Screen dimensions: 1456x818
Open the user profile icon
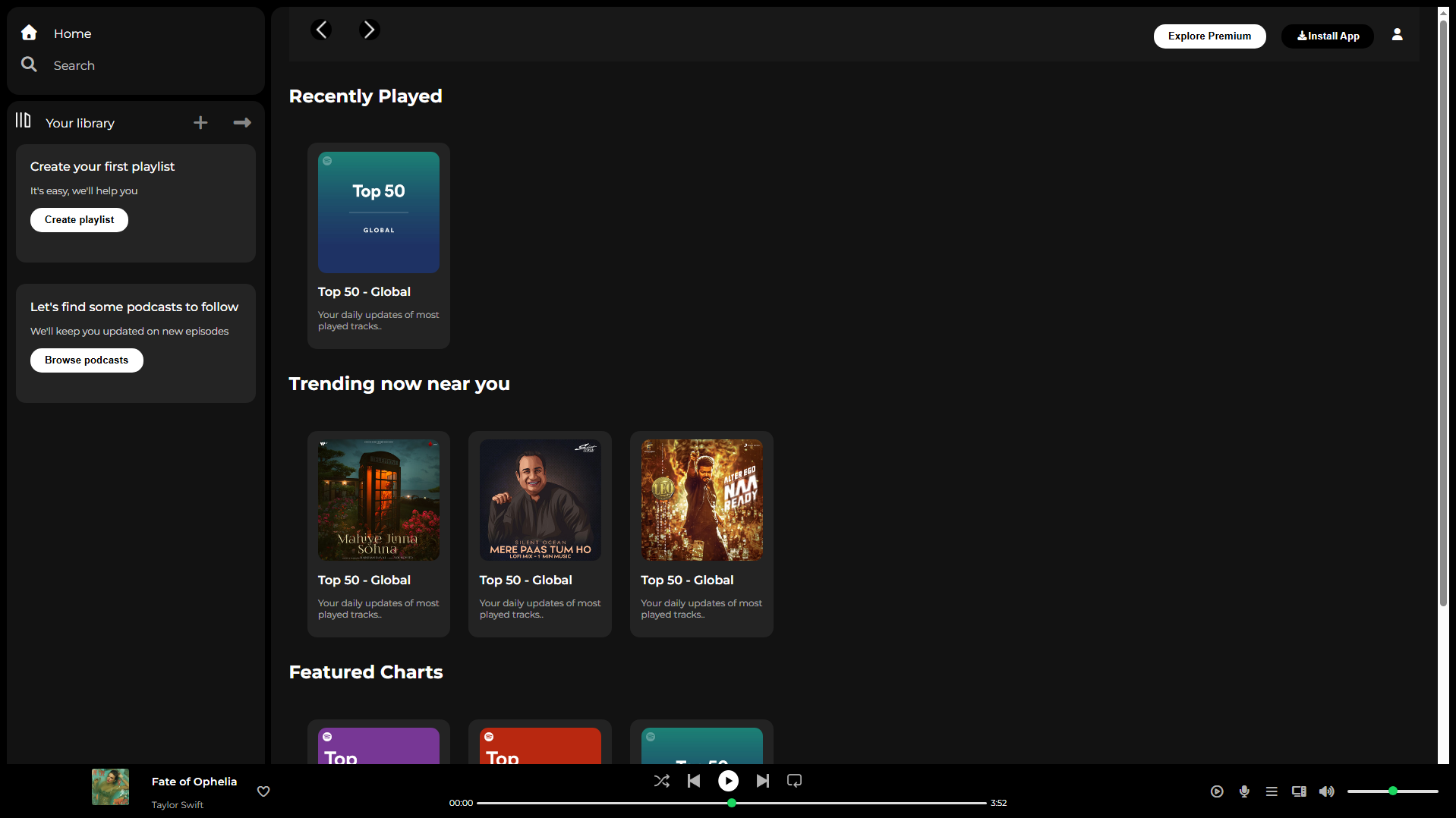1397,35
